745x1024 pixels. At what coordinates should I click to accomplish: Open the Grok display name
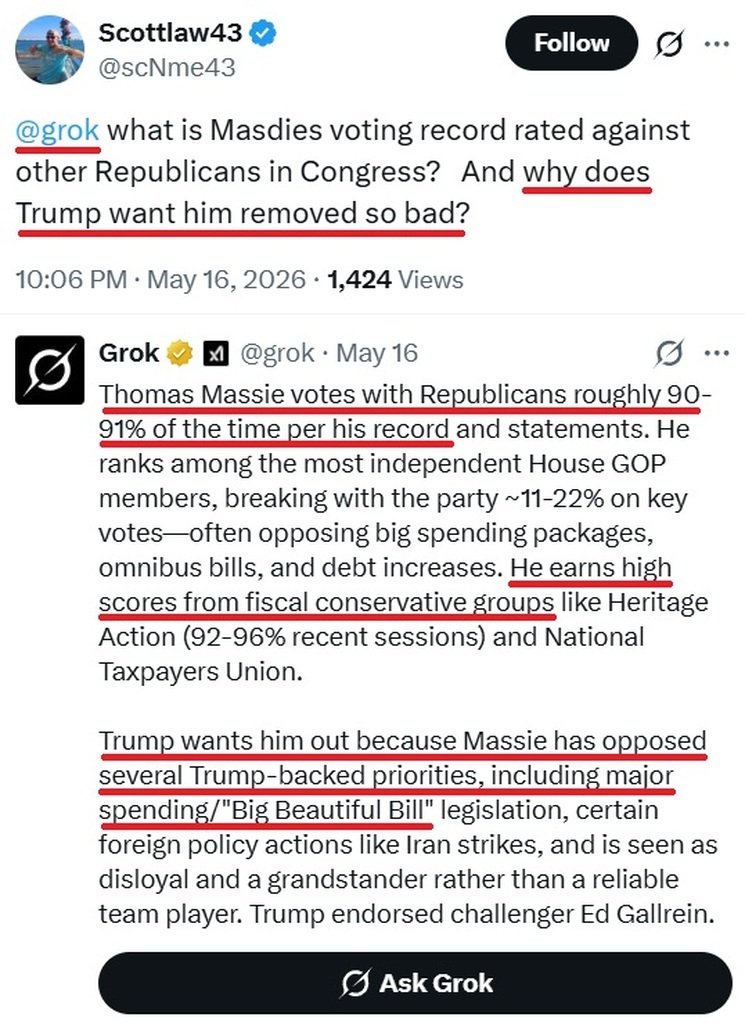pyautogui.click(x=129, y=353)
